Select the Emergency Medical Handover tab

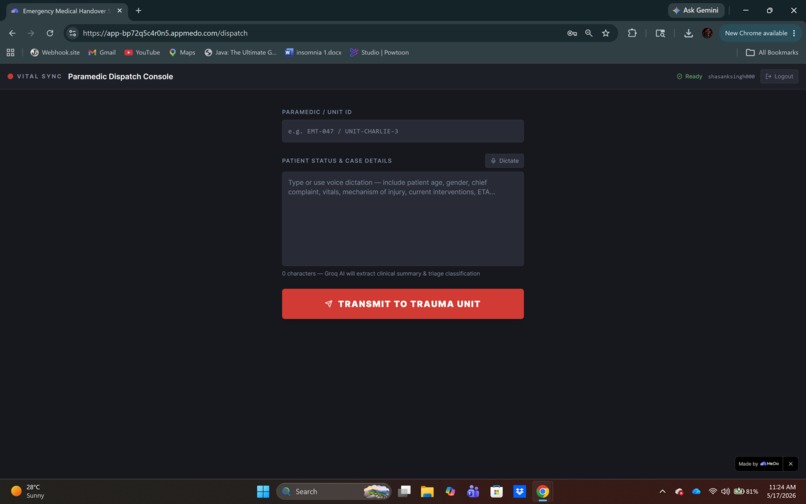point(66,11)
